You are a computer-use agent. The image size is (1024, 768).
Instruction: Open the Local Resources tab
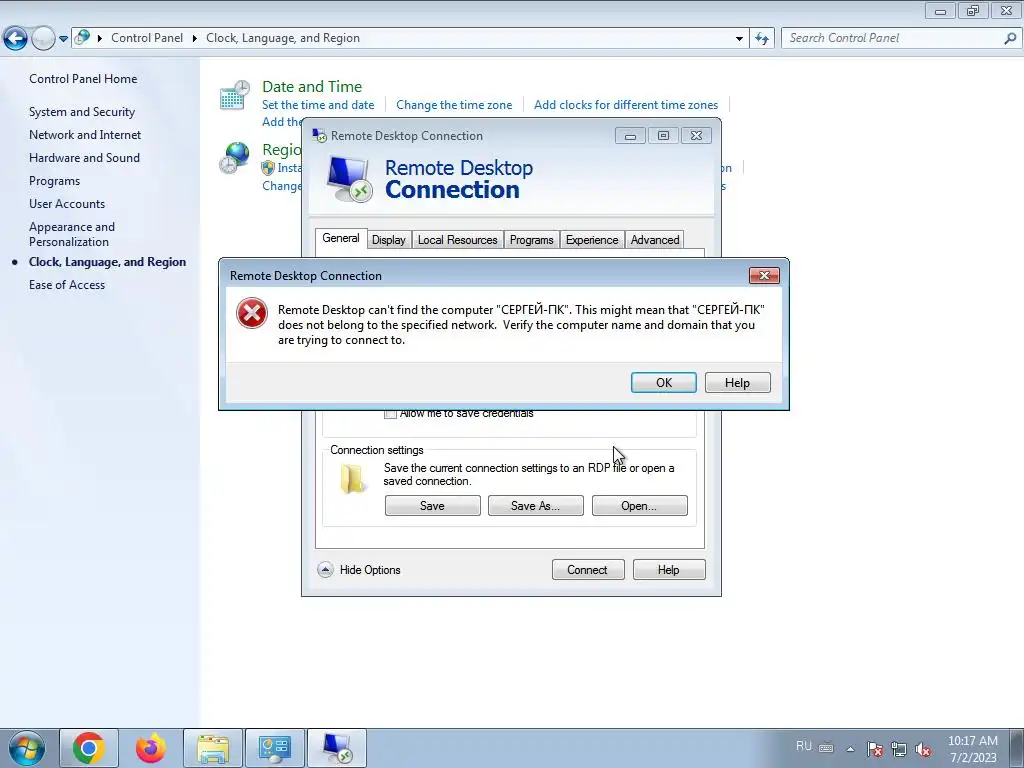coord(457,240)
